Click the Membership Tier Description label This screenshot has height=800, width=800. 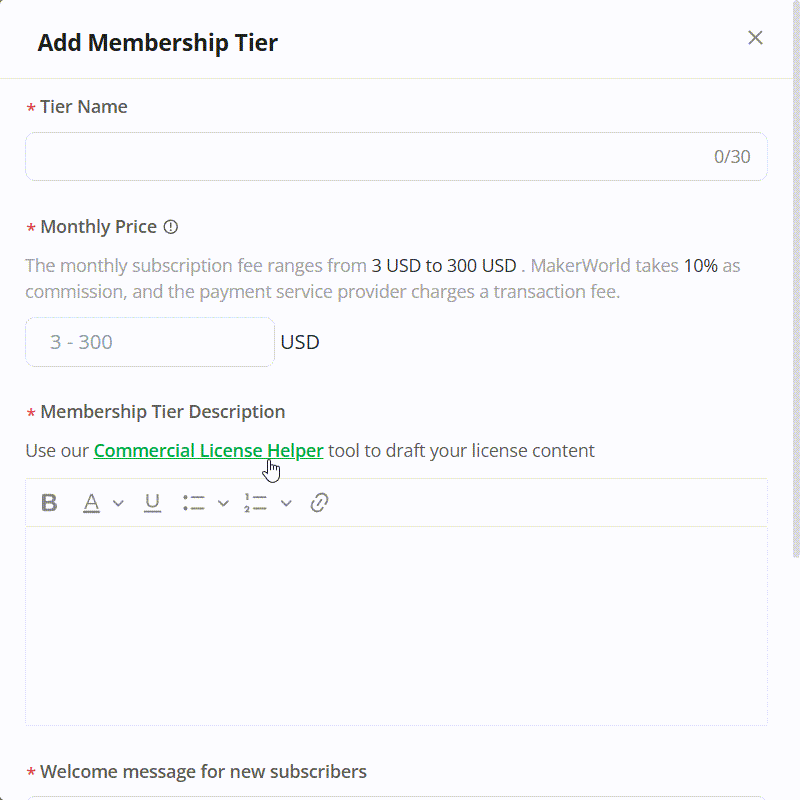click(162, 412)
